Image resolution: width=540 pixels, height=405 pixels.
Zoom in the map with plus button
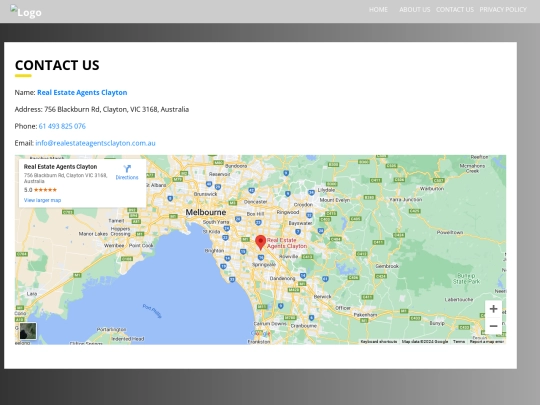point(493,309)
